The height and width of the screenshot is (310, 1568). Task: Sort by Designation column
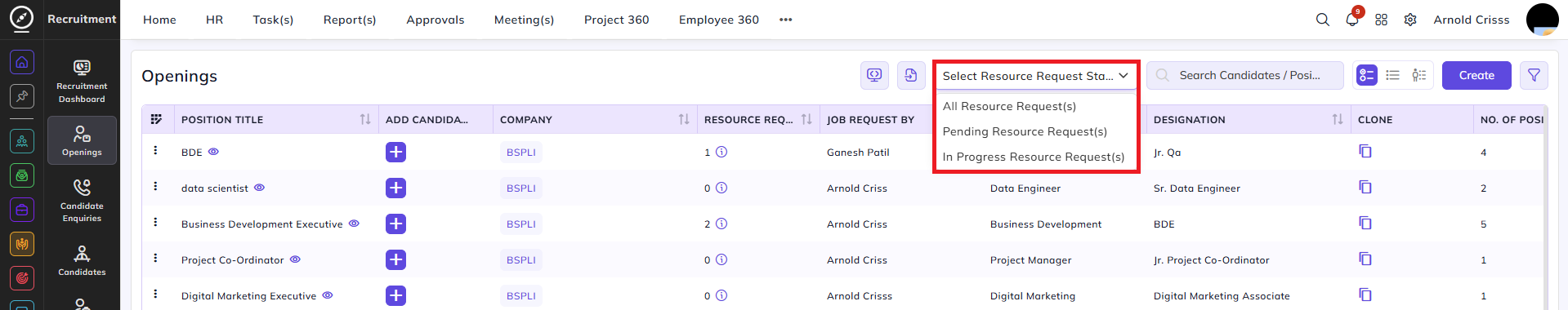1338,119
